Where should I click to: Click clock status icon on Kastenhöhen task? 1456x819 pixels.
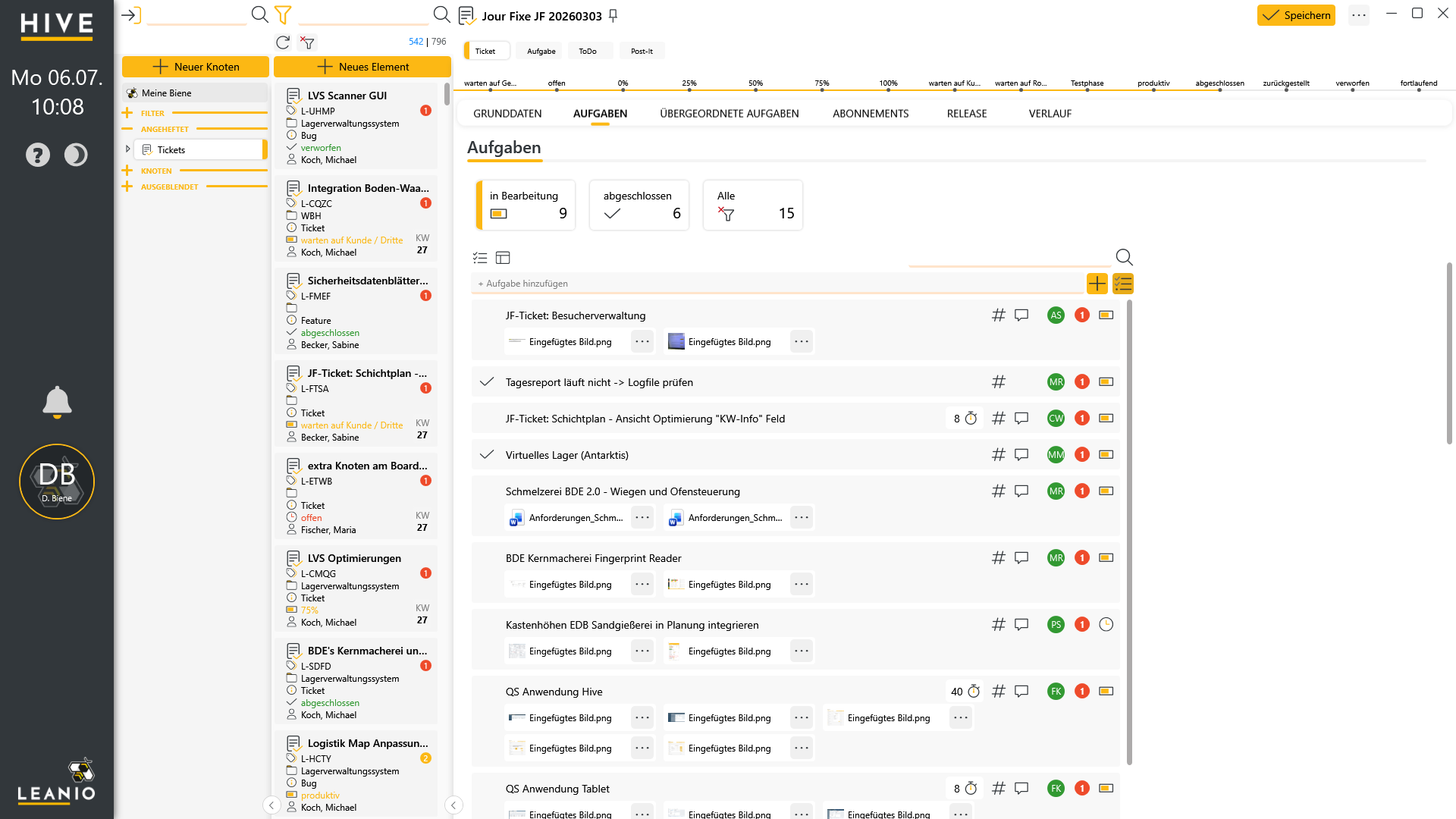tap(1106, 624)
